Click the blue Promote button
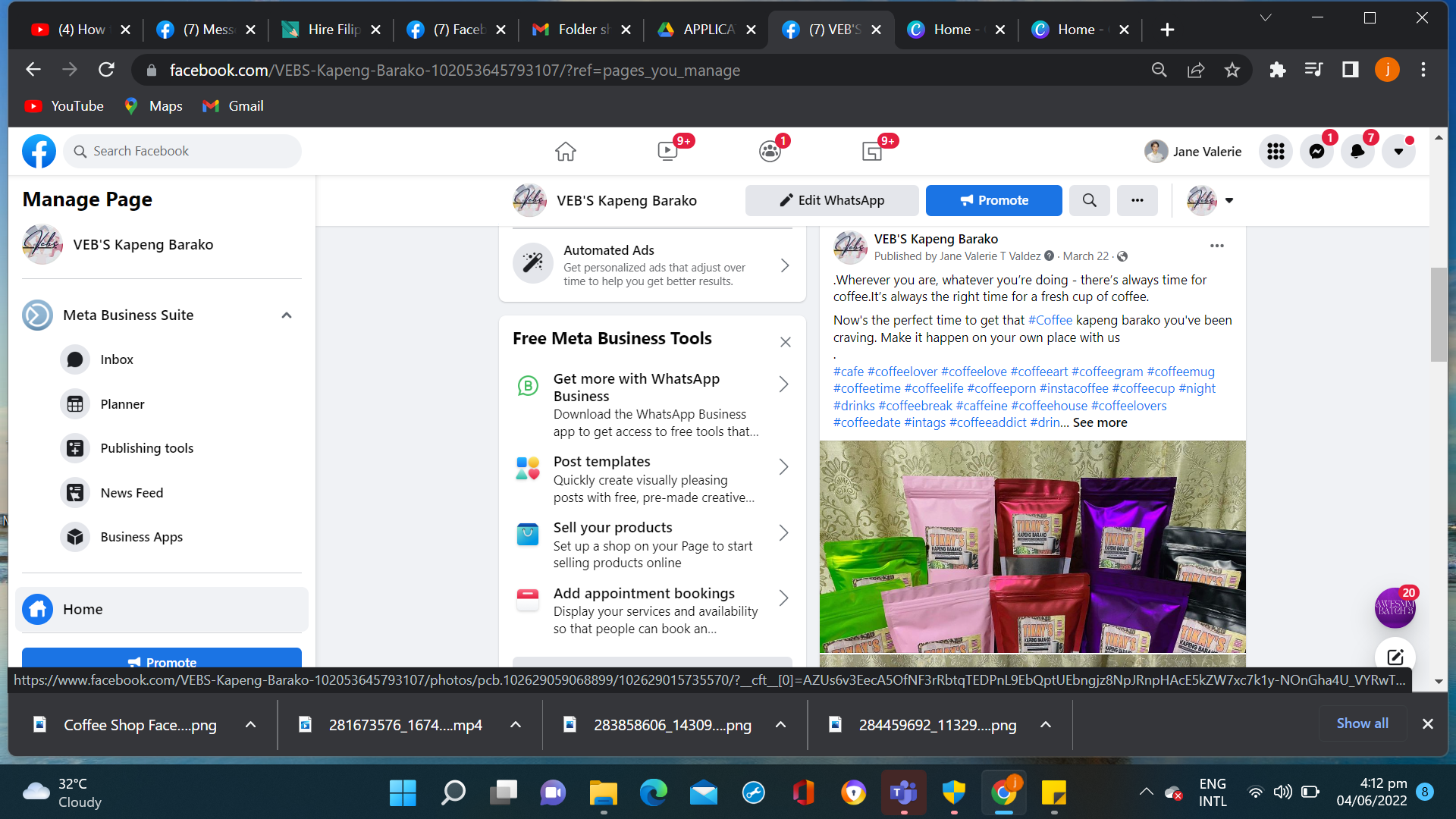This screenshot has height=819, width=1456. [x=993, y=200]
